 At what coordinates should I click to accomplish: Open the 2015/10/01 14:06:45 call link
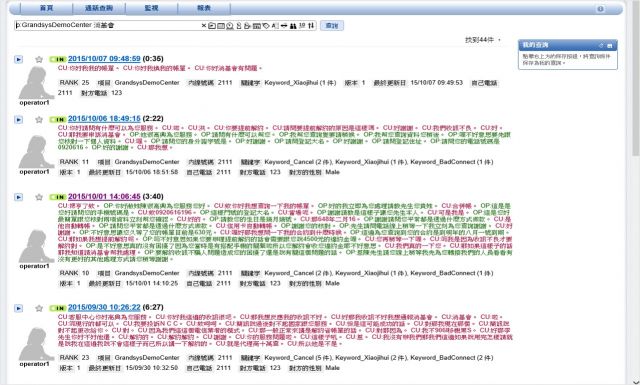(x=104, y=196)
